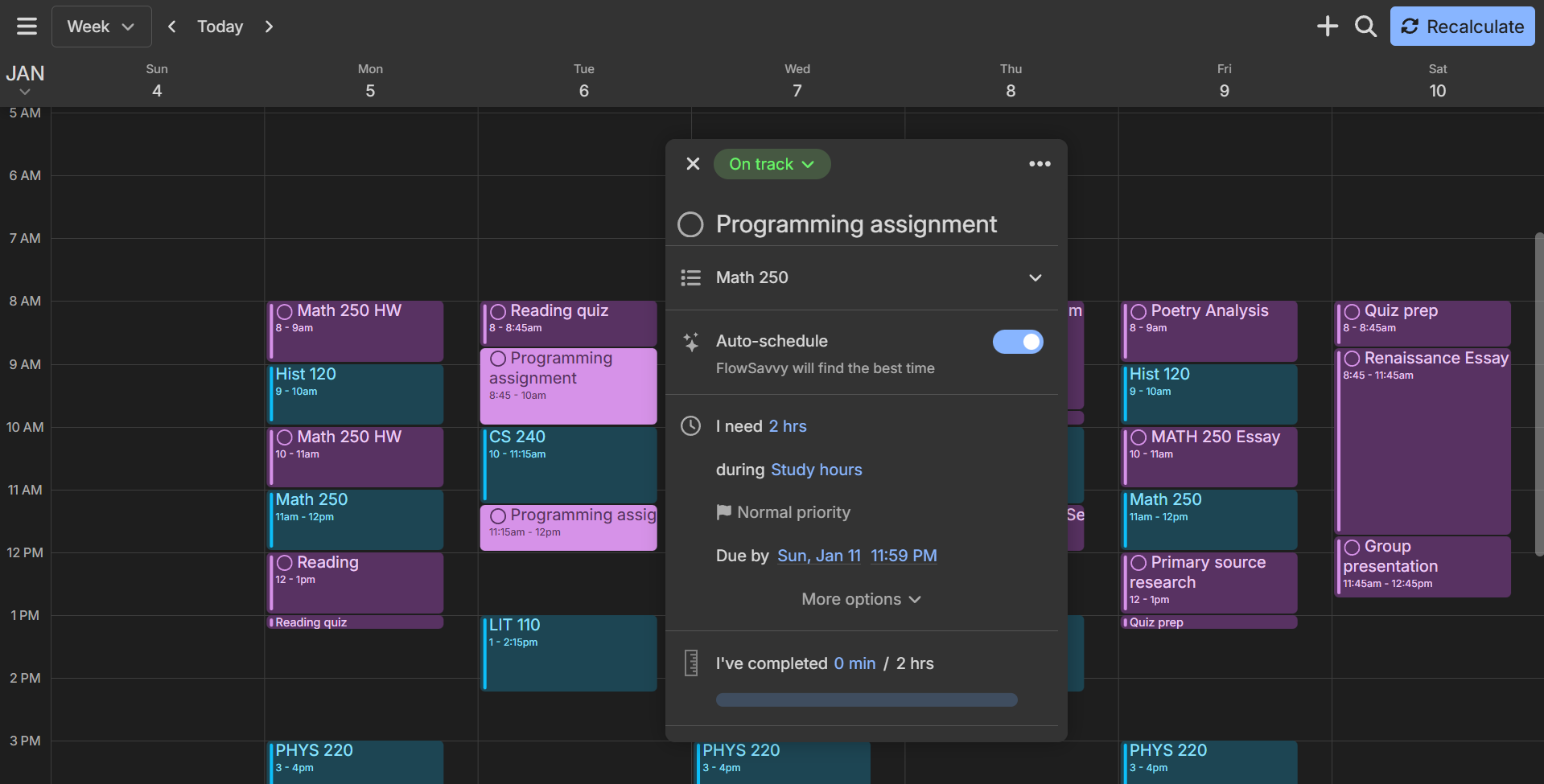The image size is (1544, 784).
Task: Open the hamburger main menu
Action: [x=27, y=27]
